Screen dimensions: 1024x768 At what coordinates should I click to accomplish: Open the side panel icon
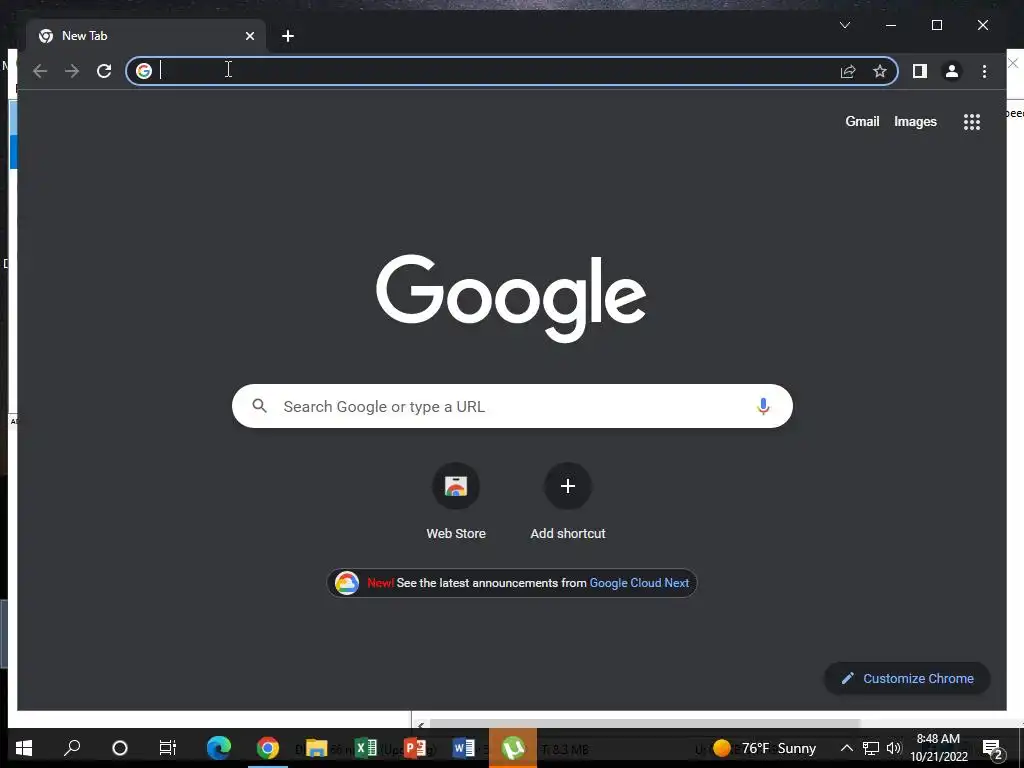coord(920,71)
